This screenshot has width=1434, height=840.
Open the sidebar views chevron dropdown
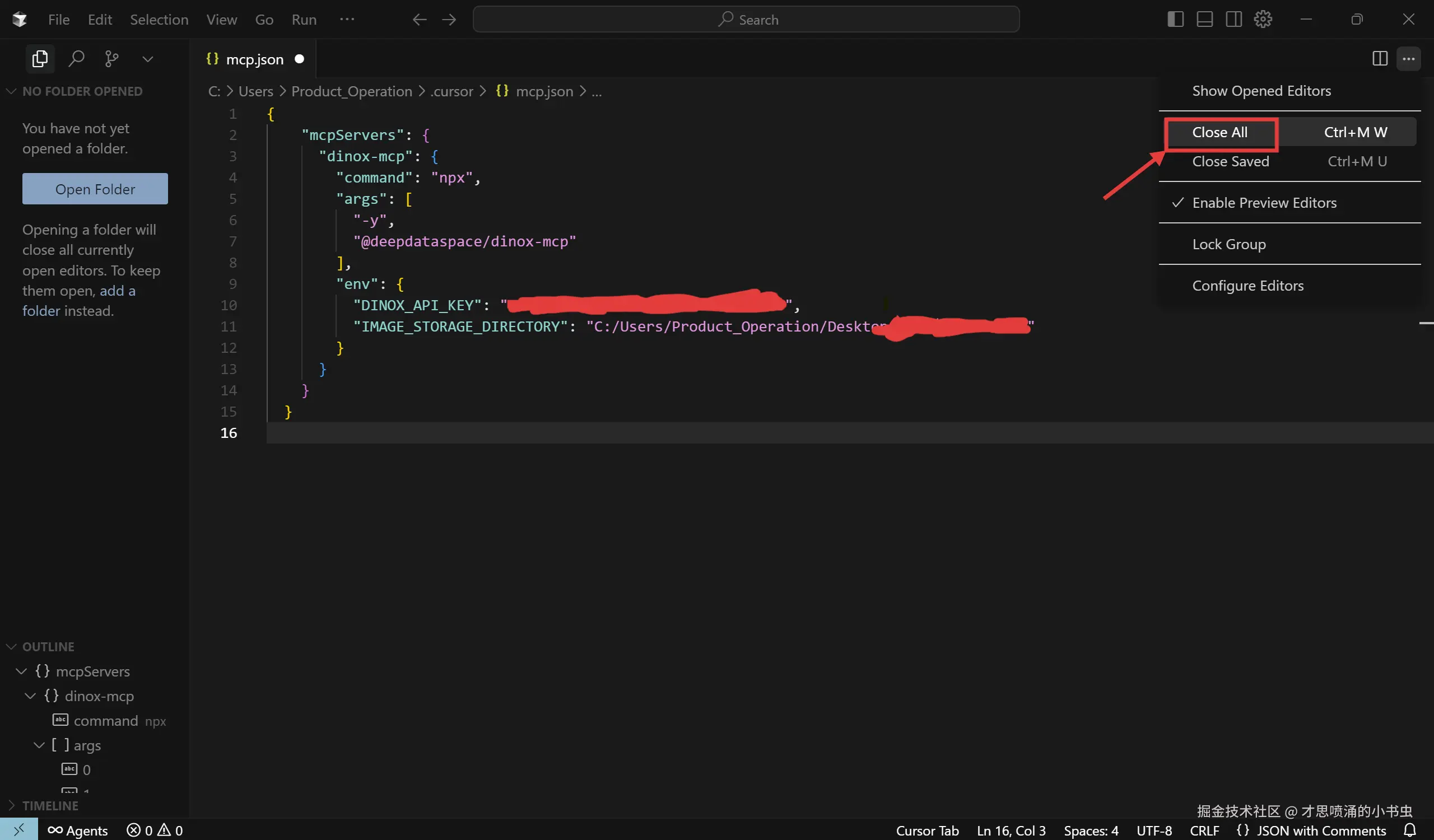147,59
